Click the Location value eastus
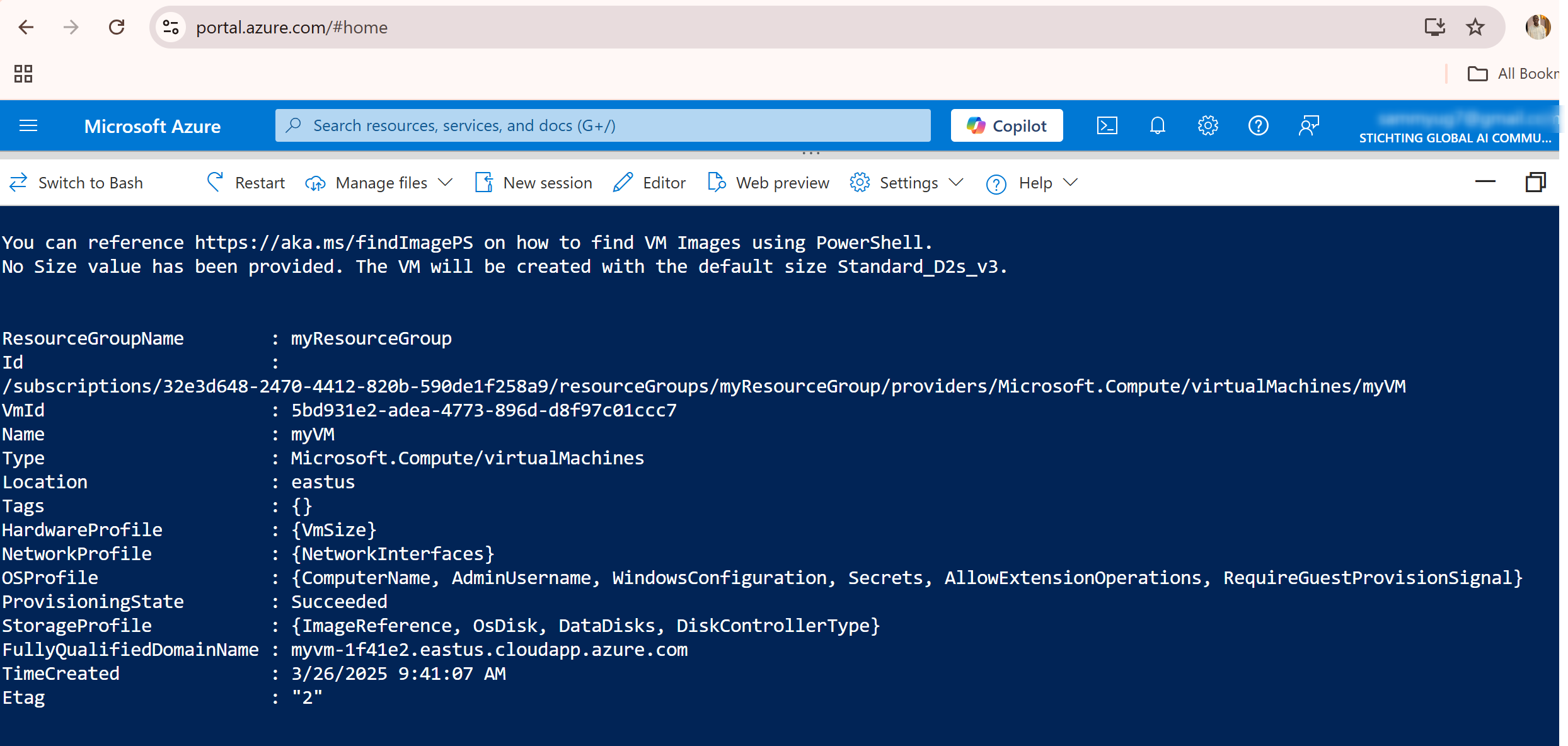 coord(323,482)
